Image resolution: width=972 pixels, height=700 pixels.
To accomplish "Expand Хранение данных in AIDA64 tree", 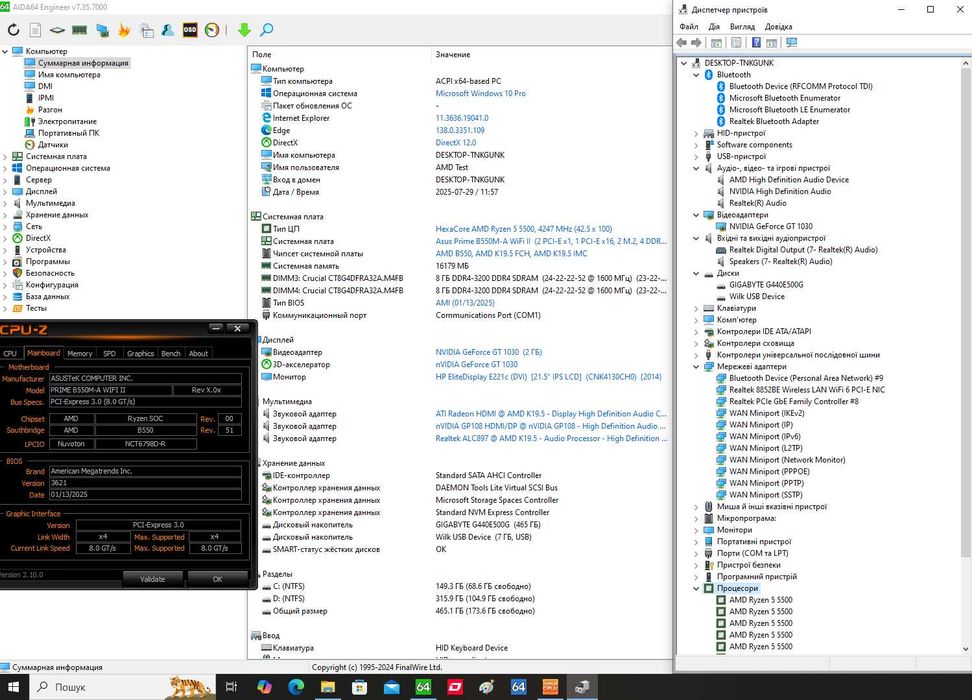I will [5, 215].
